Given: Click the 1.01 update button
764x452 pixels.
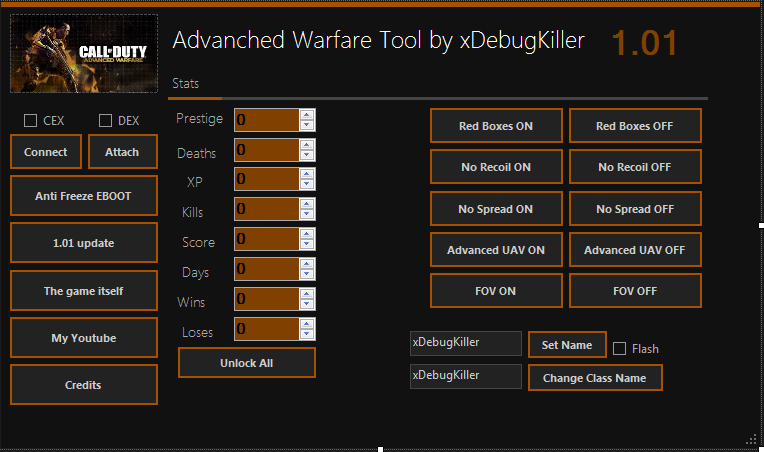Looking at the screenshot, I should [84, 243].
